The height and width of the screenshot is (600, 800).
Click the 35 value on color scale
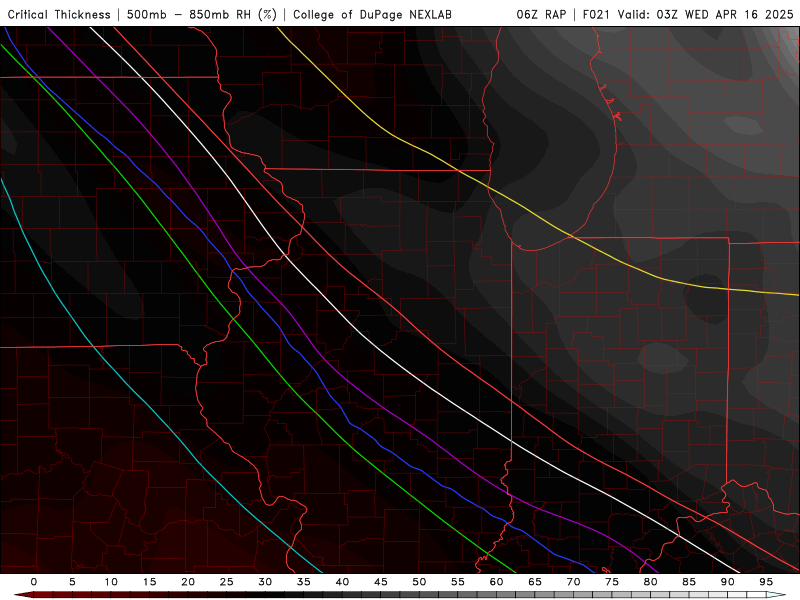[x=304, y=582]
